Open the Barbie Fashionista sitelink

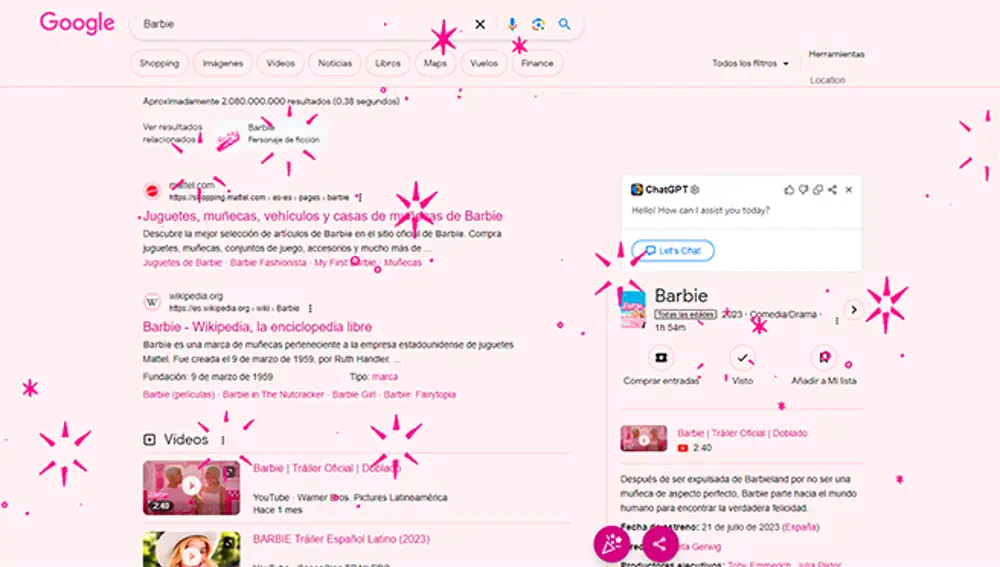pos(268,263)
